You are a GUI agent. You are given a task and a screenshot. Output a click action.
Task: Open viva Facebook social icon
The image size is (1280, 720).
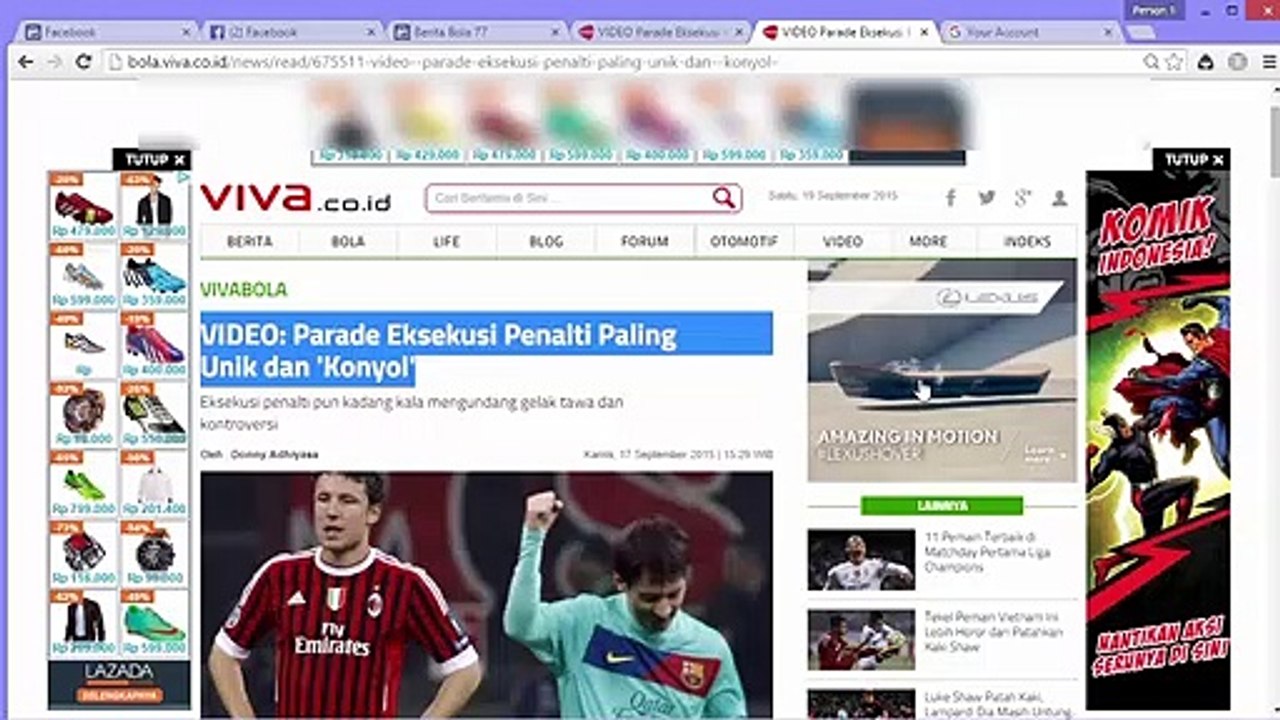pos(951,198)
